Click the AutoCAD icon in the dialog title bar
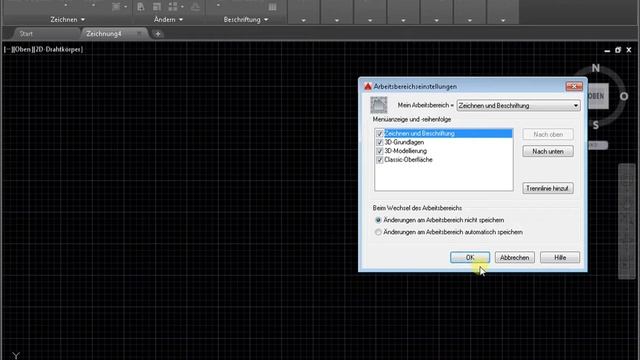Viewport: 640px width, 360px height. (x=368, y=87)
